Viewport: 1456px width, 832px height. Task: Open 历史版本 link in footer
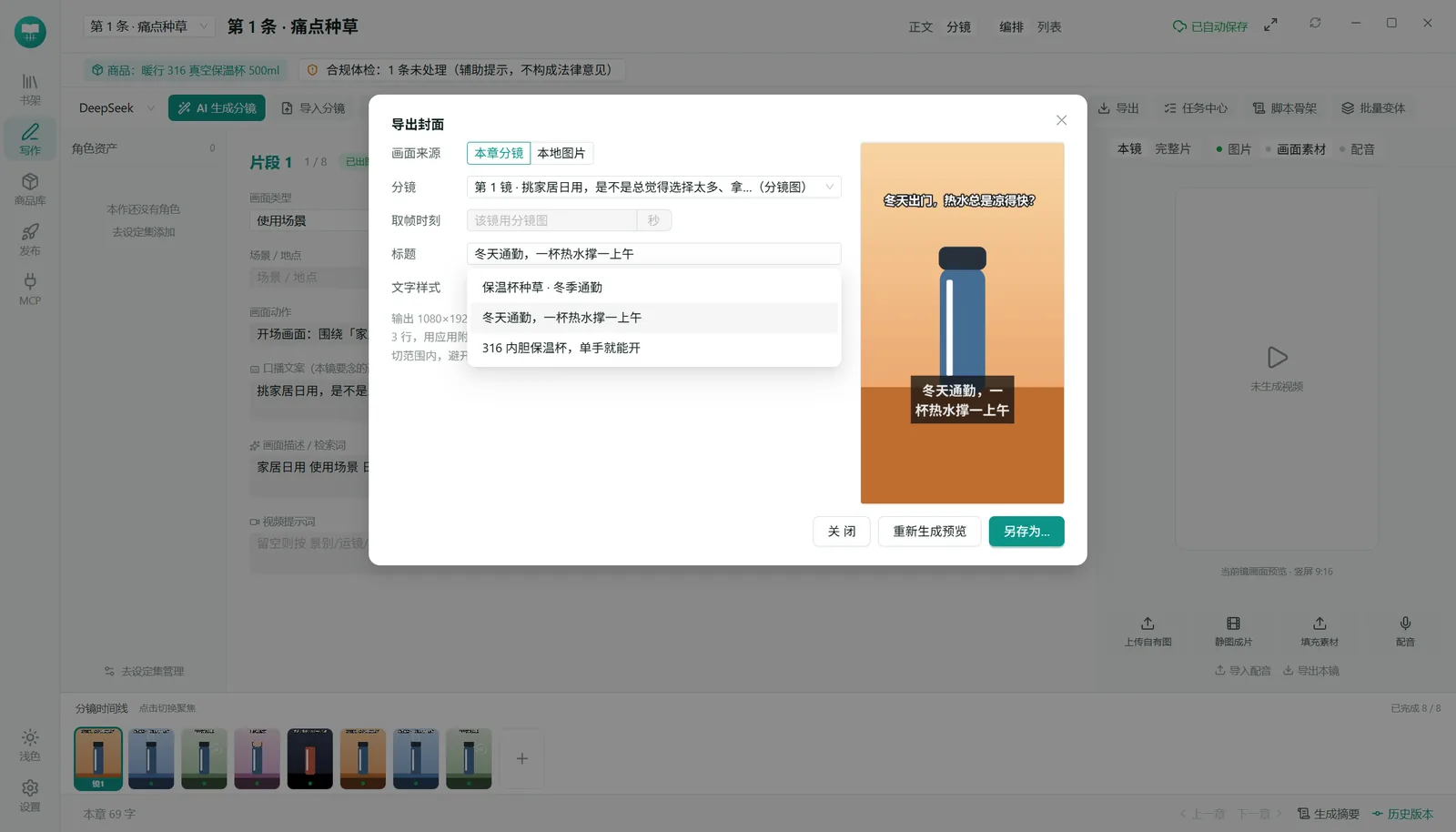[x=1402, y=814]
